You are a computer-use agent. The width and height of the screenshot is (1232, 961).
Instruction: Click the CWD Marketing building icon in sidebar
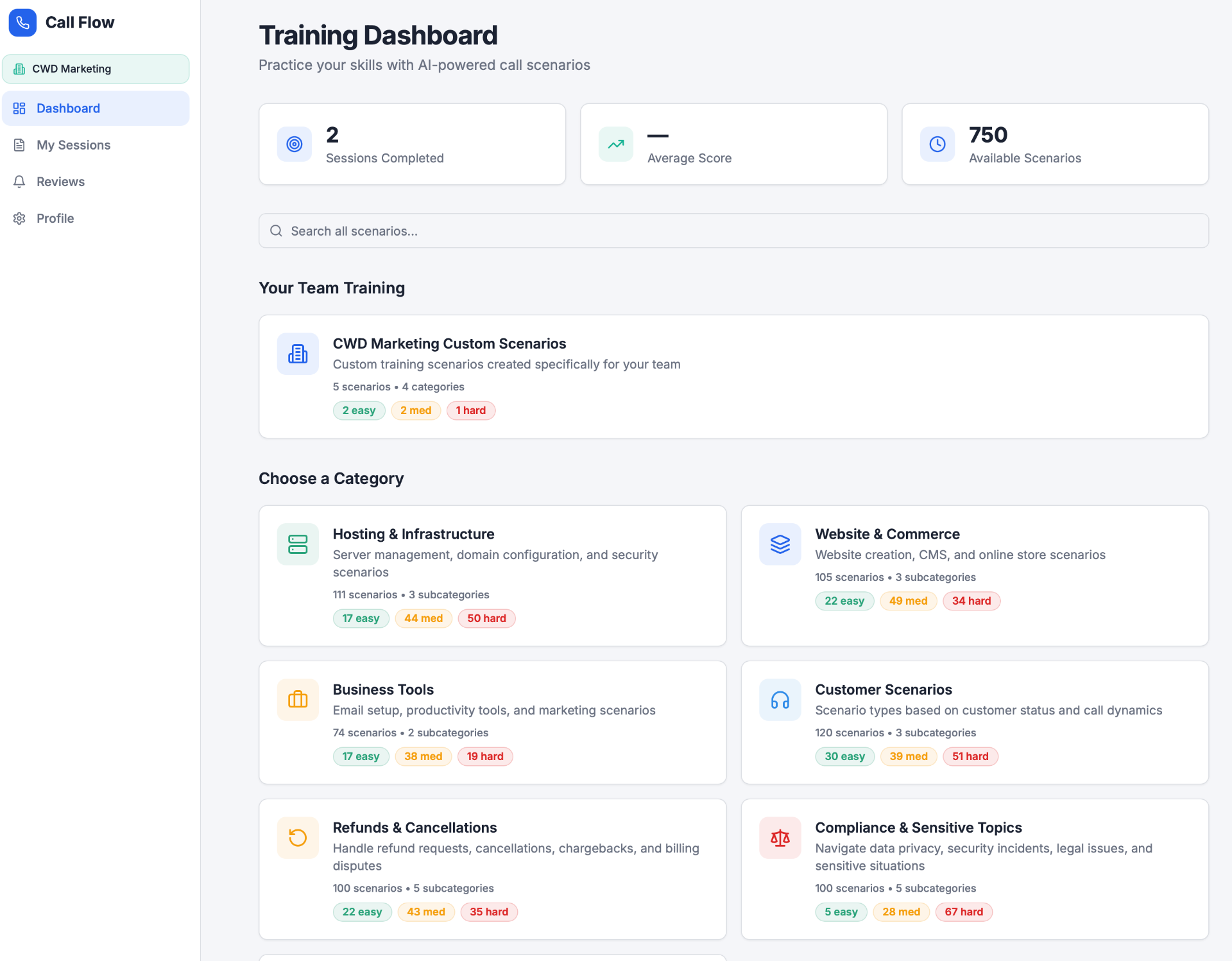point(19,69)
